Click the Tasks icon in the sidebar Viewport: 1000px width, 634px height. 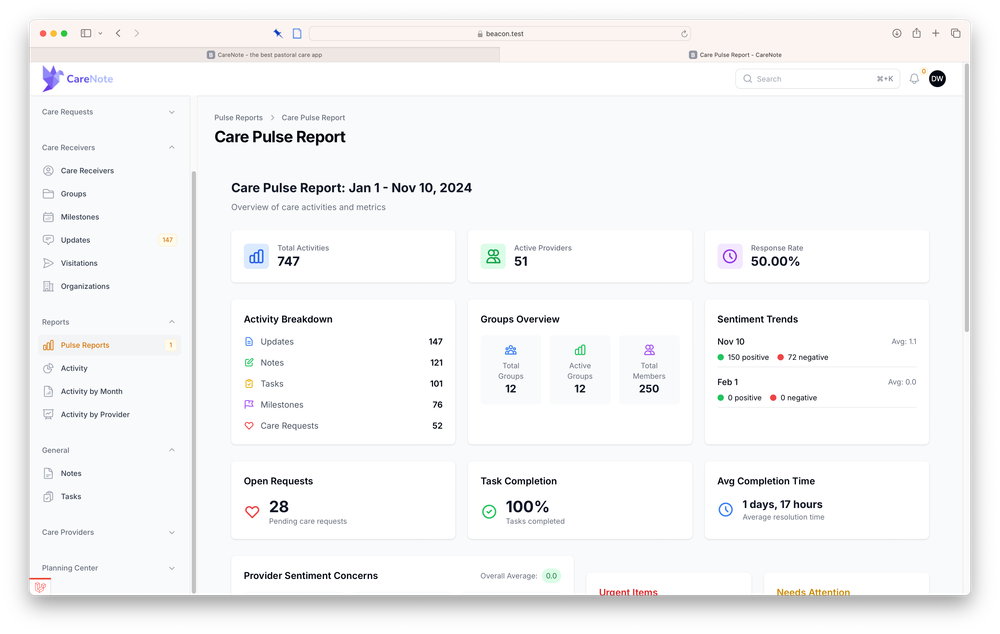click(x=47, y=496)
